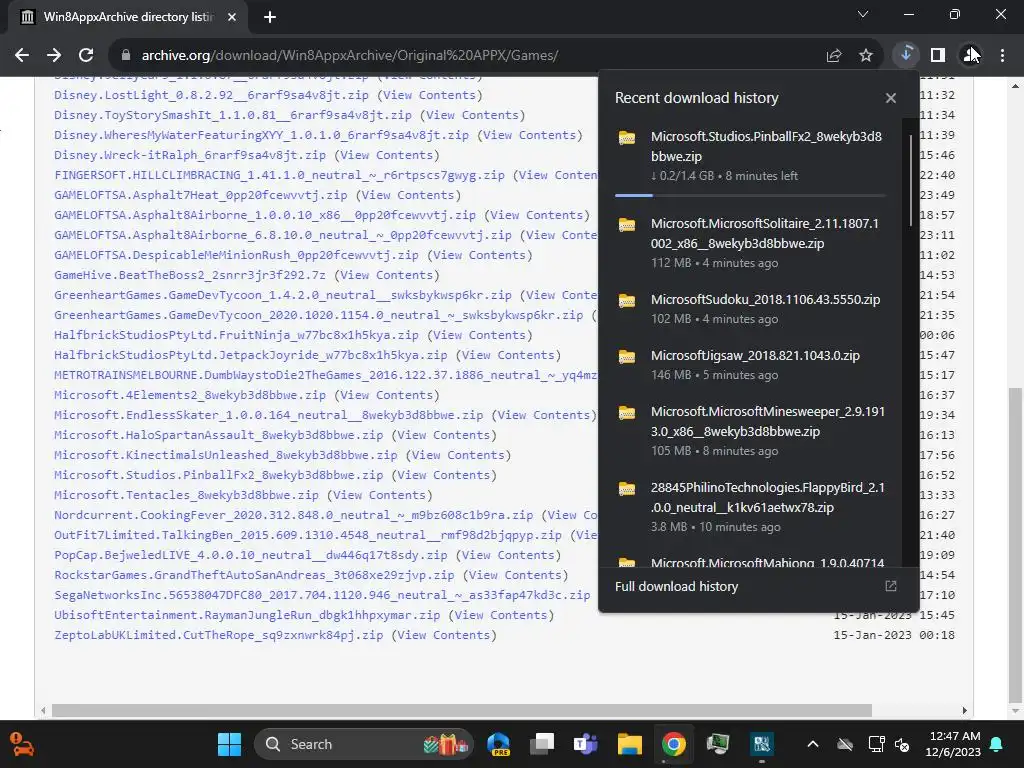Switch to Chrome on the taskbar
This screenshot has height=768, width=1024.
(x=673, y=744)
